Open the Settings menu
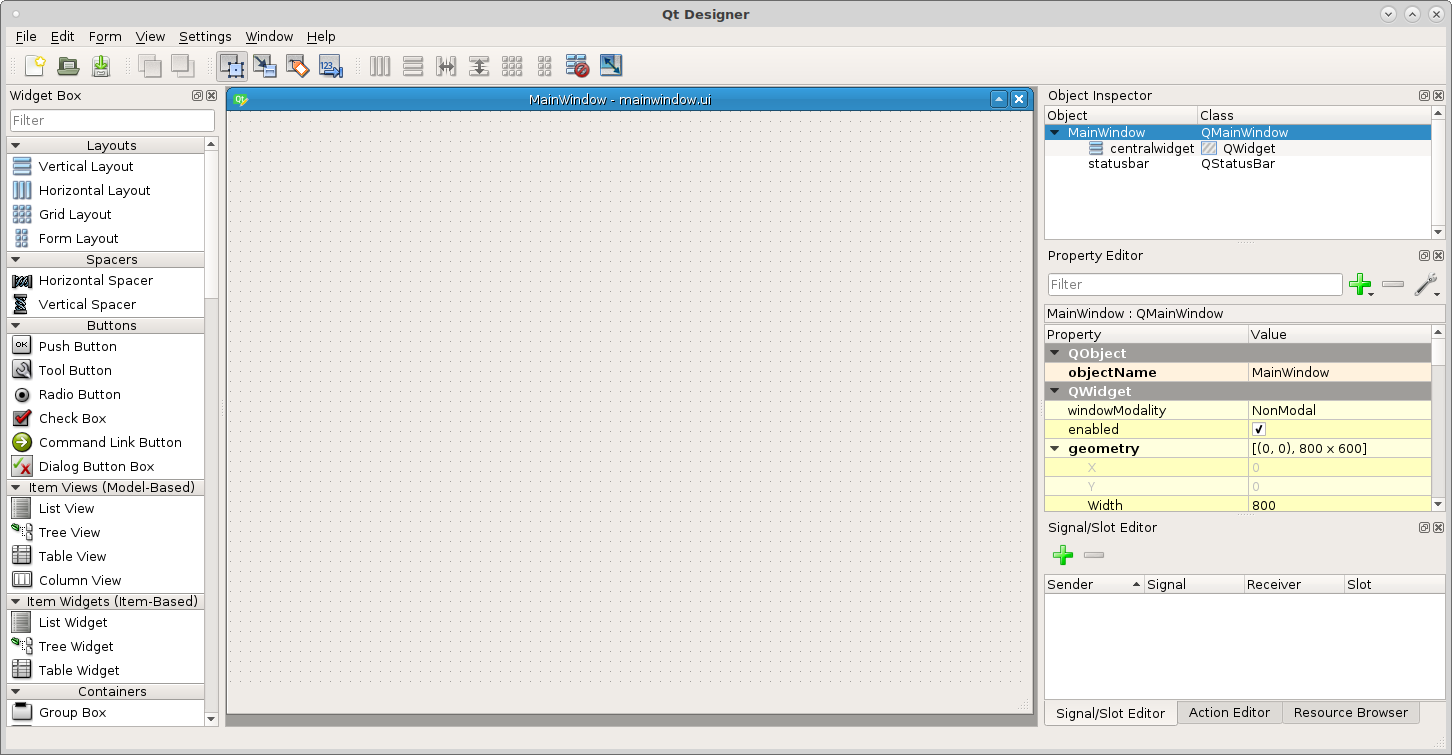 [205, 36]
